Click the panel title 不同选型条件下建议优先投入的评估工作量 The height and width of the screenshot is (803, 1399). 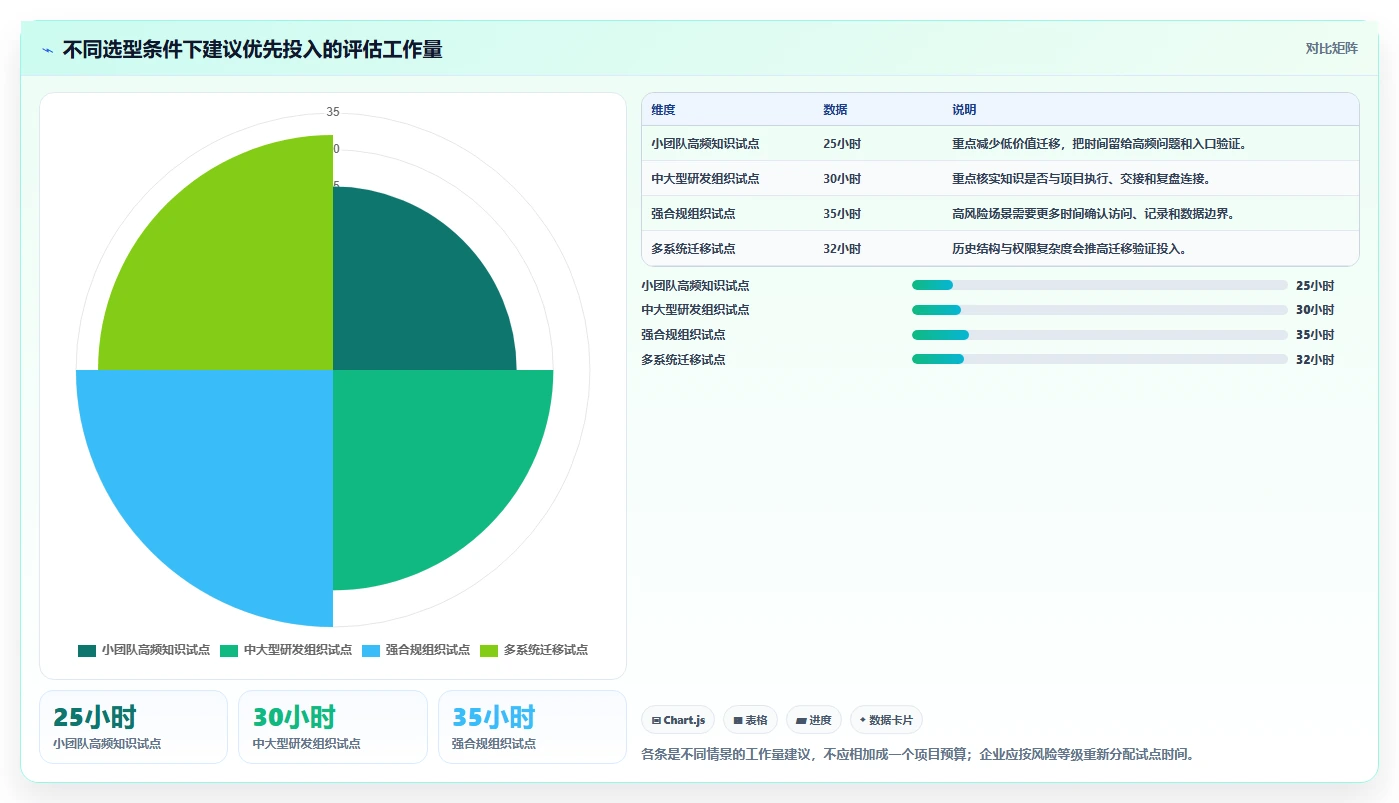[x=252, y=50]
